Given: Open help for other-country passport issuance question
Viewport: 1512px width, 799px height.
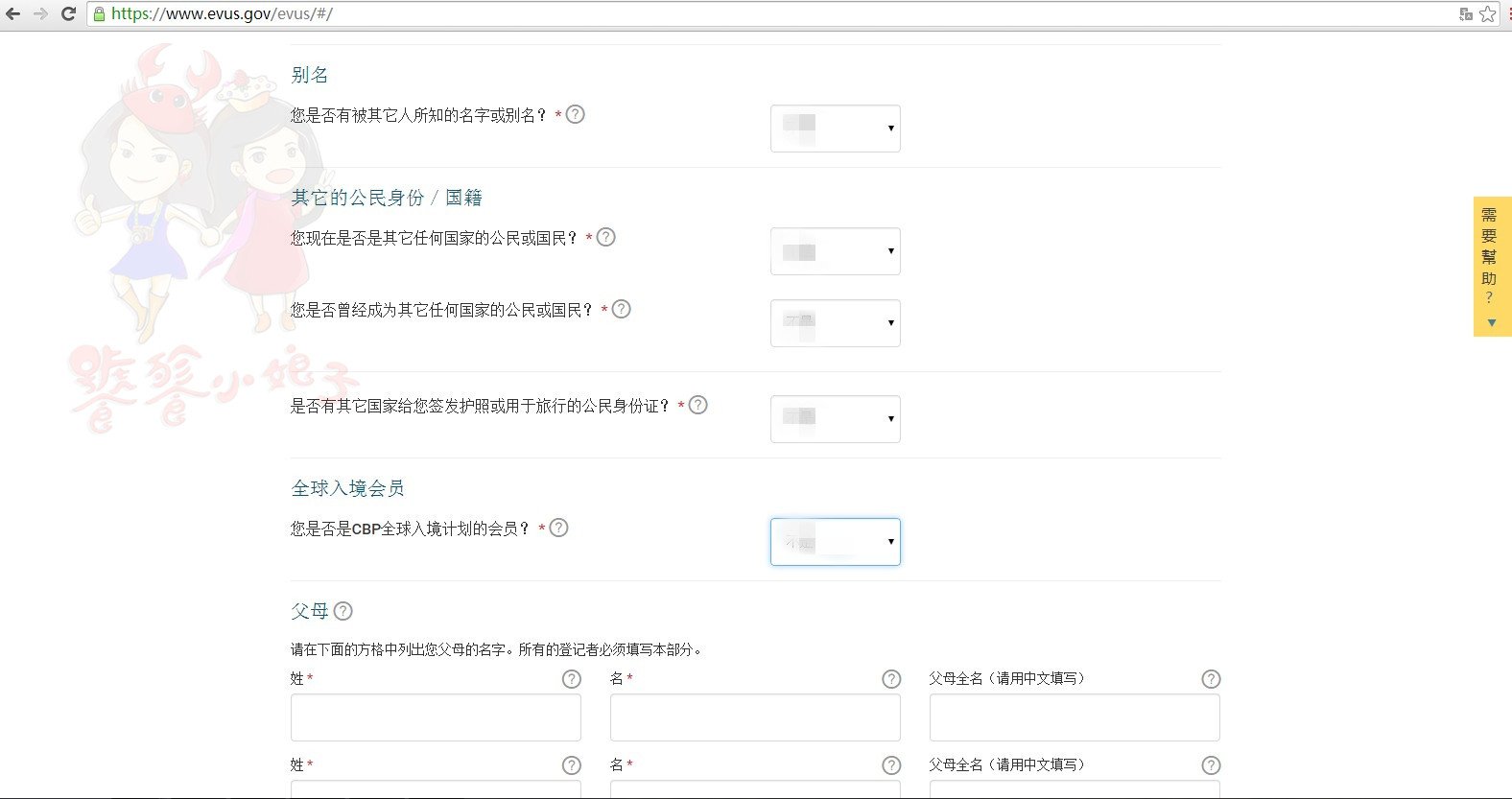Looking at the screenshot, I should [698, 405].
